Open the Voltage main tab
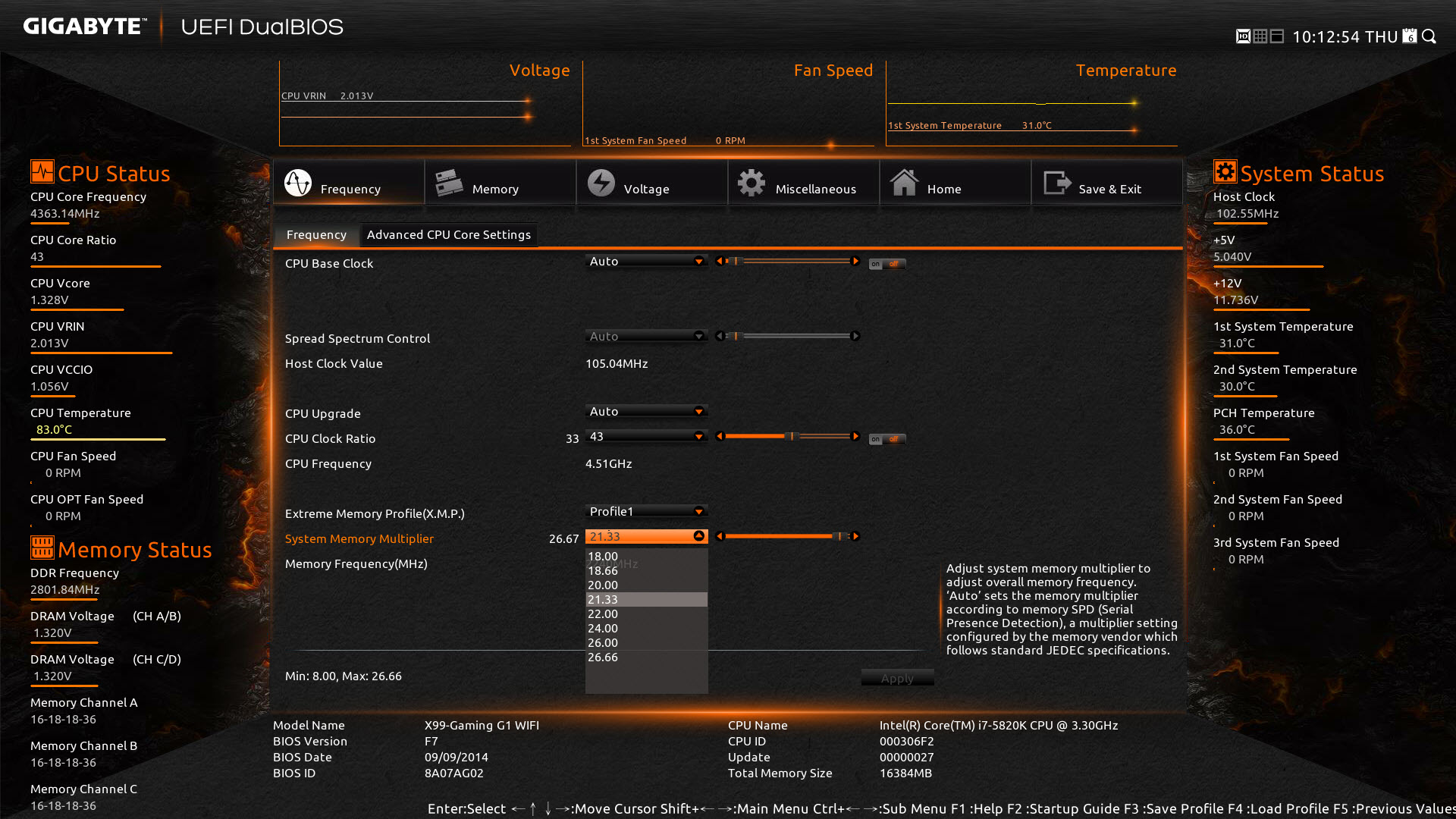1456x819 pixels. click(652, 183)
